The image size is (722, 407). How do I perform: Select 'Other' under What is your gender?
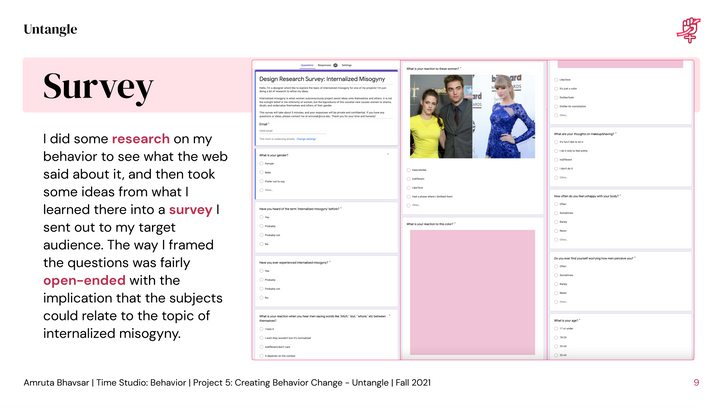[x=266, y=190]
